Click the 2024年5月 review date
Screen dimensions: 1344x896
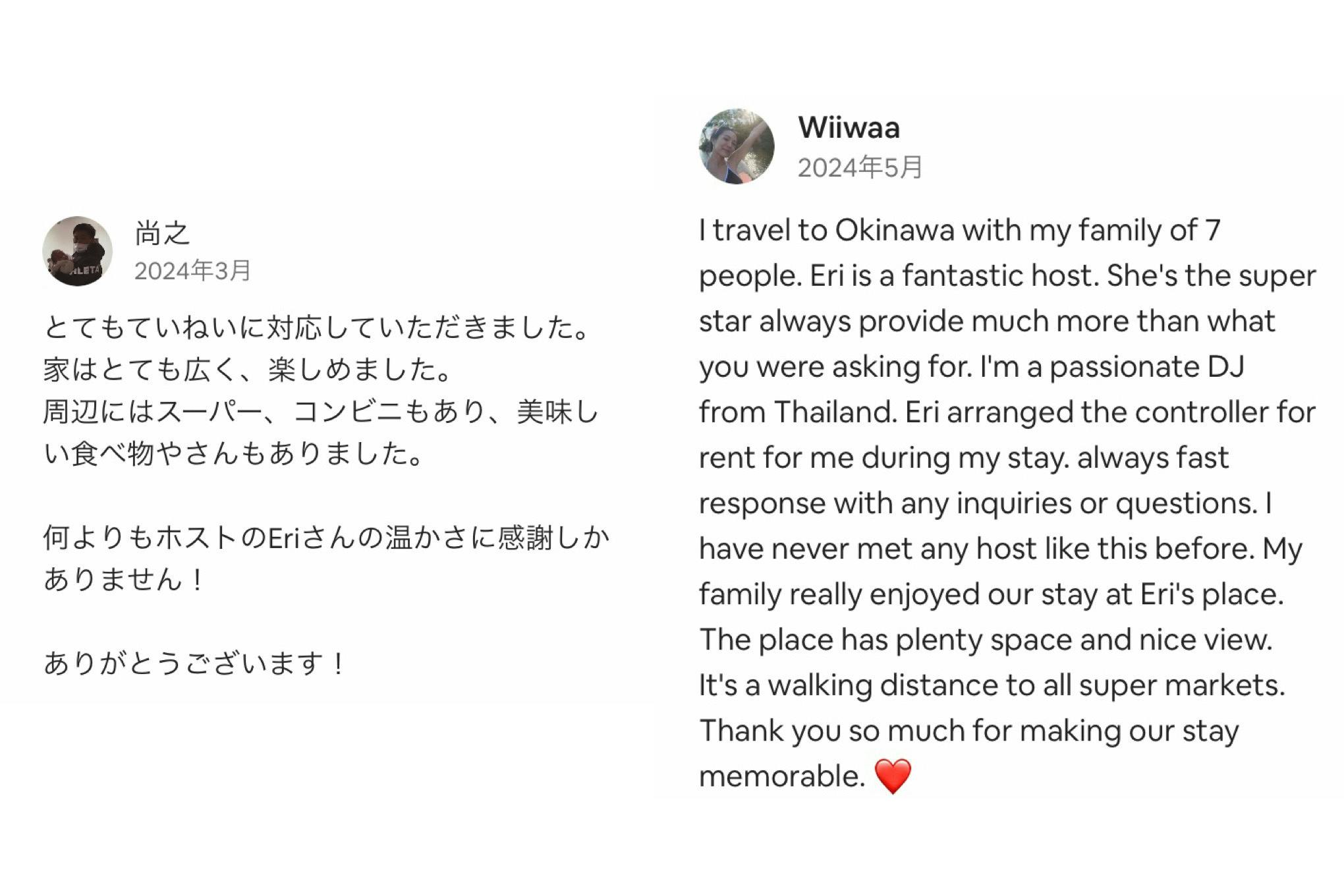860,167
